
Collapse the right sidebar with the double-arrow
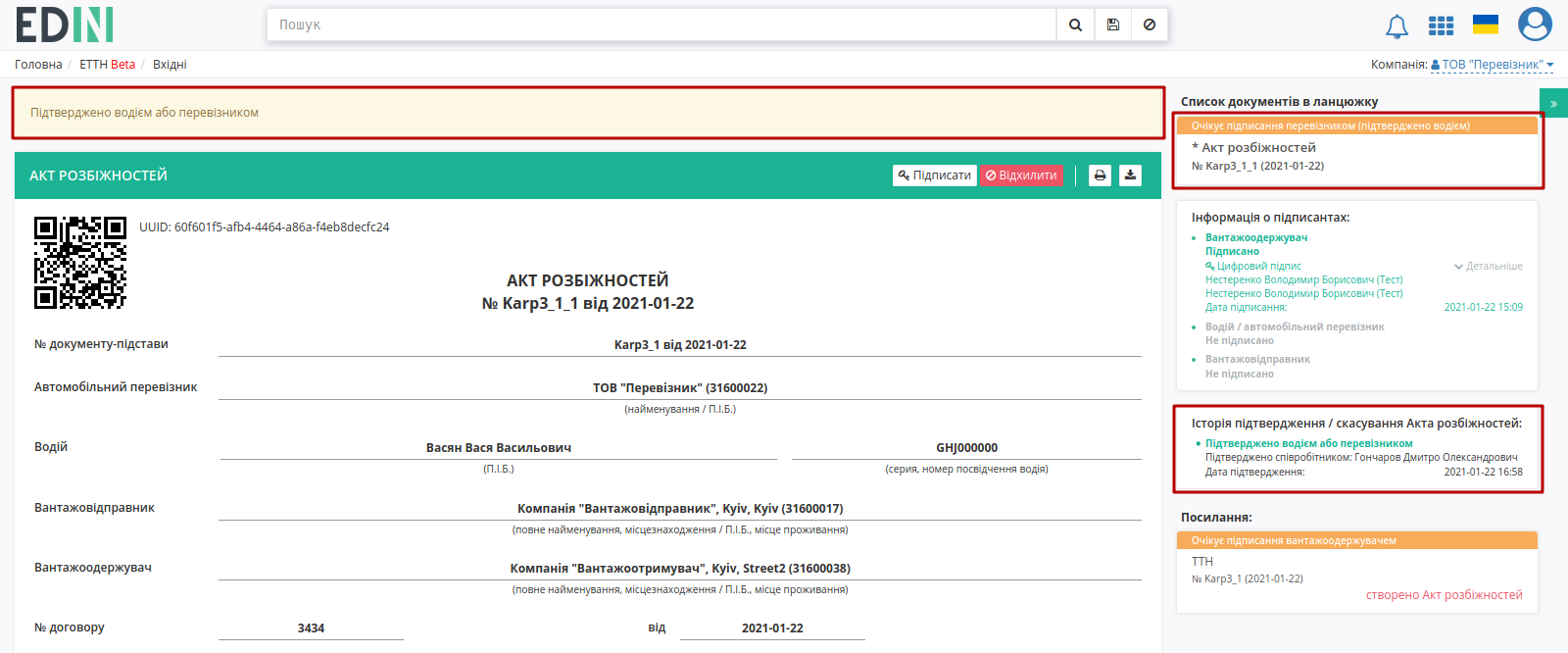point(1553,103)
